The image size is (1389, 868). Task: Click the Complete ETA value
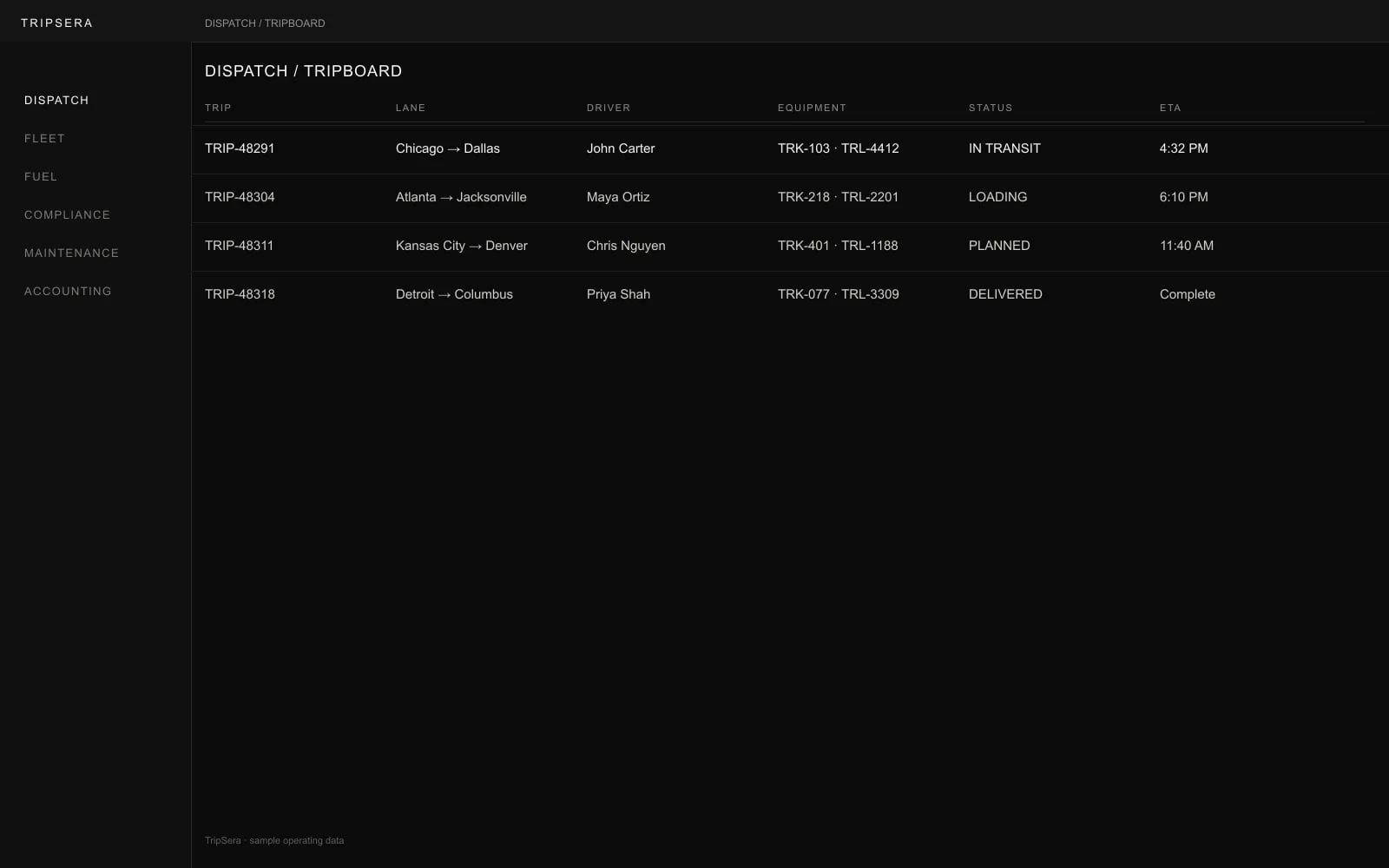click(1188, 294)
